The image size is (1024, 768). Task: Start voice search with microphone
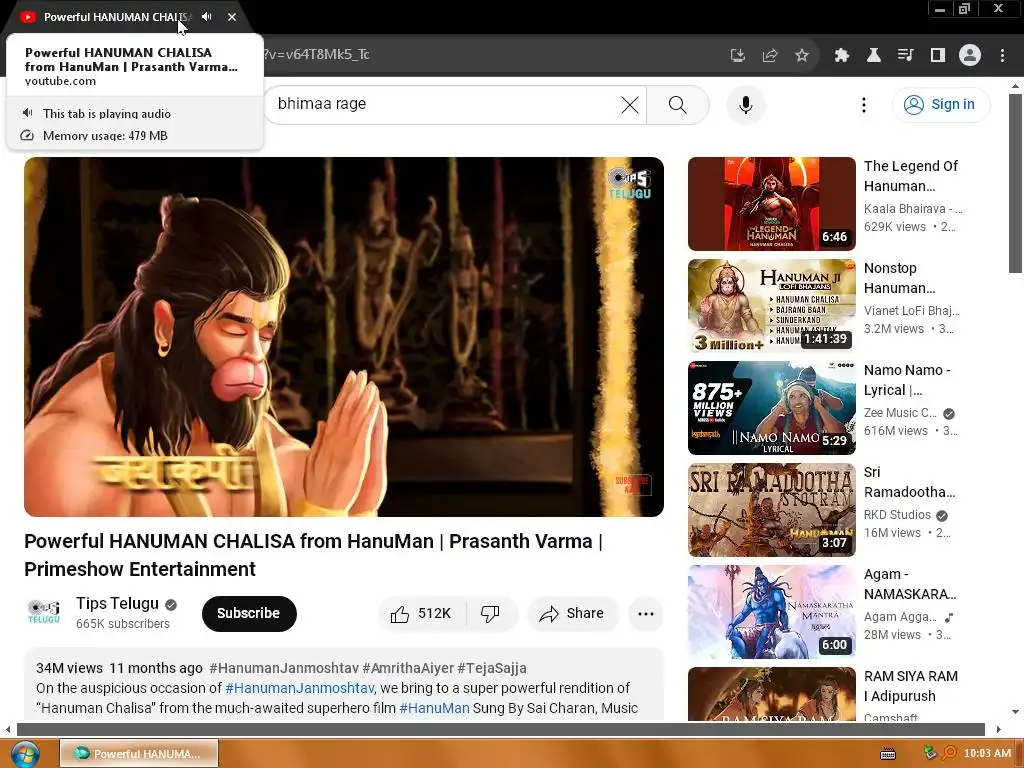pyautogui.click(x=746, y=104)
